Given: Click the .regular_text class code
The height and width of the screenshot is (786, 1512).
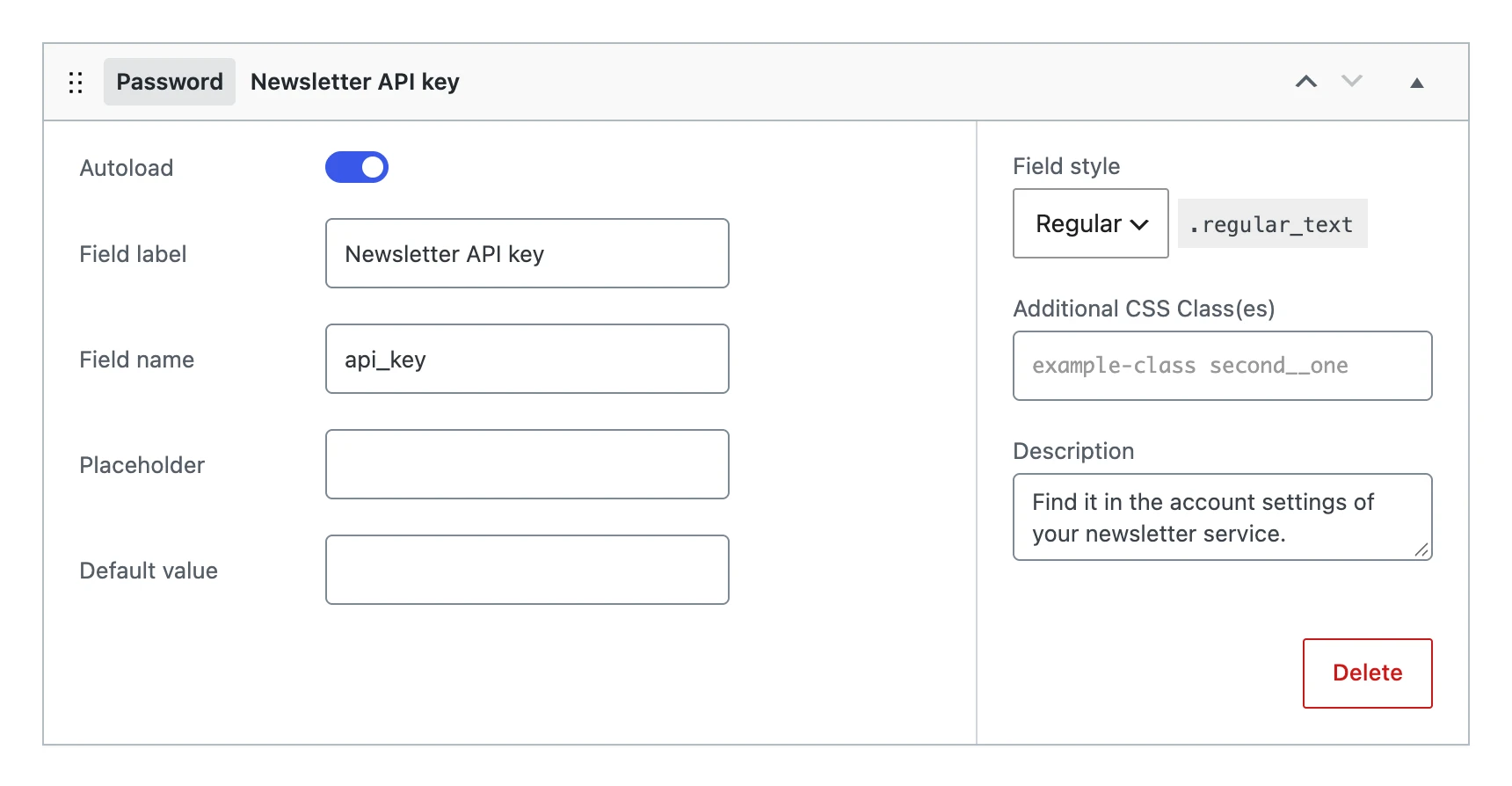Looking at the screenshot, I should pyautogui.click(x=1272, y=224).
